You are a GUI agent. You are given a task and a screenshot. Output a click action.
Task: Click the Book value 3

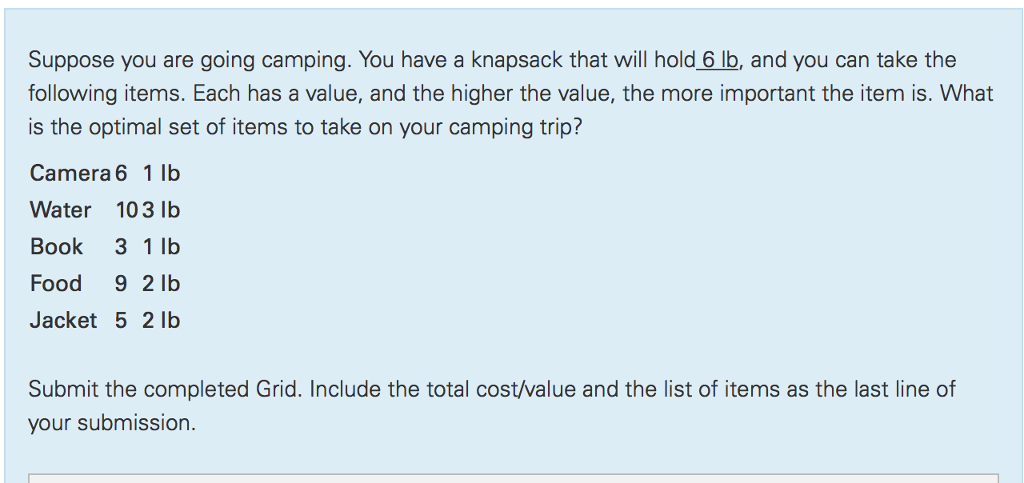121,246
